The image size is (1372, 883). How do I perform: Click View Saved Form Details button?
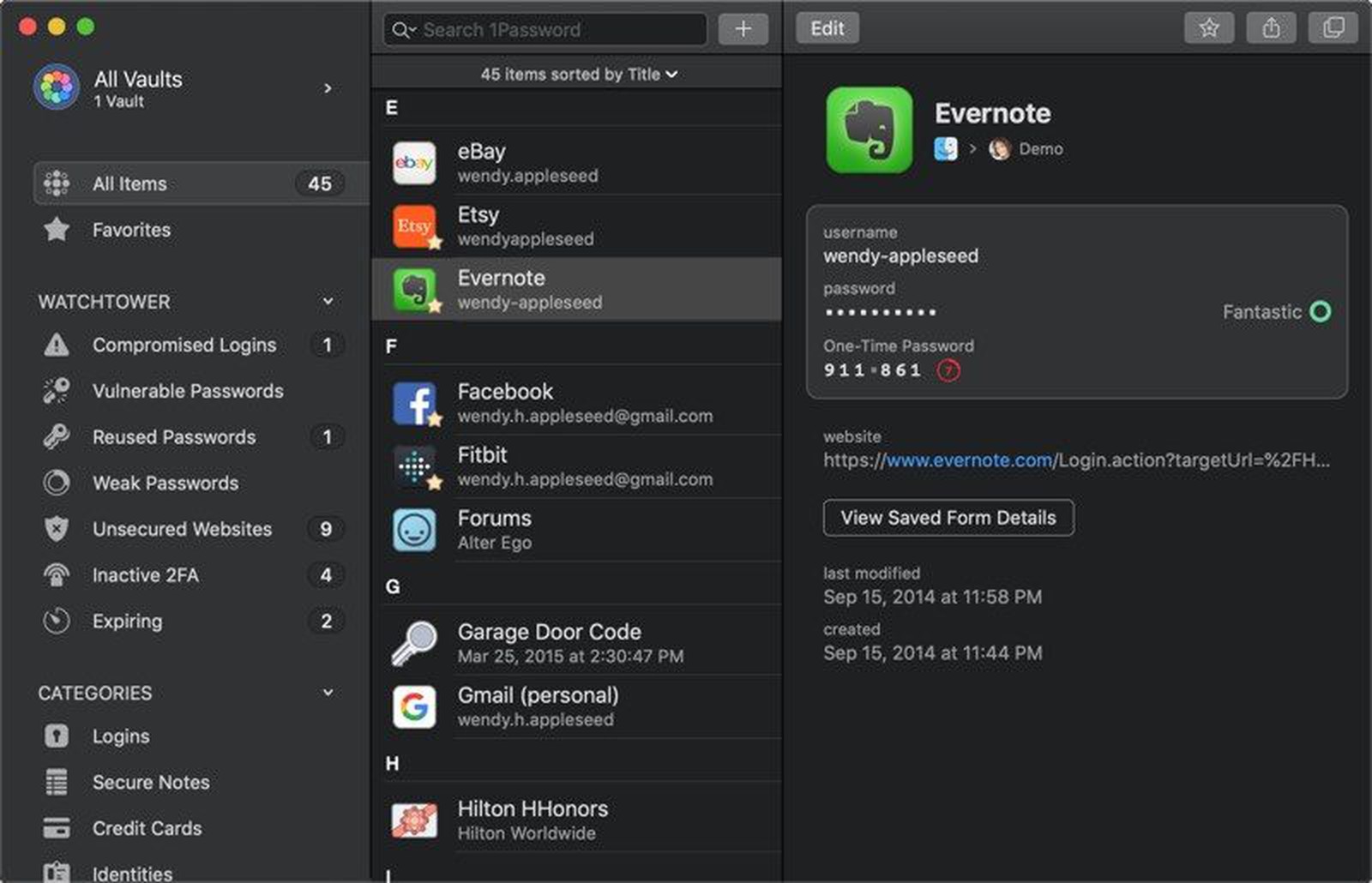[948, 518]
